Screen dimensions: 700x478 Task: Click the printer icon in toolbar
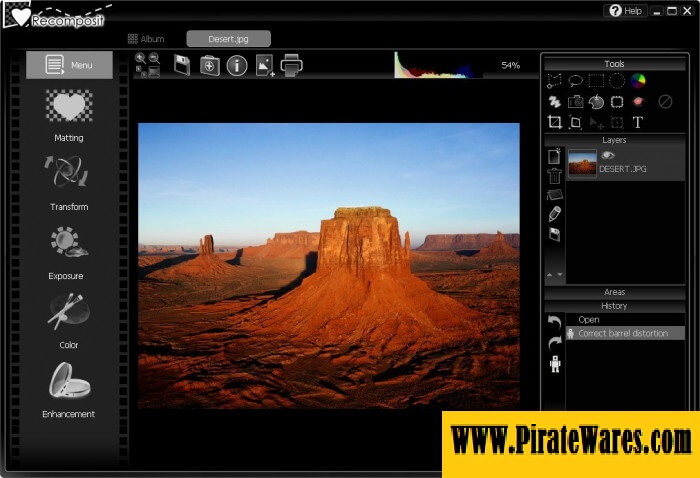pyautogui.click(x=291, y=66)
